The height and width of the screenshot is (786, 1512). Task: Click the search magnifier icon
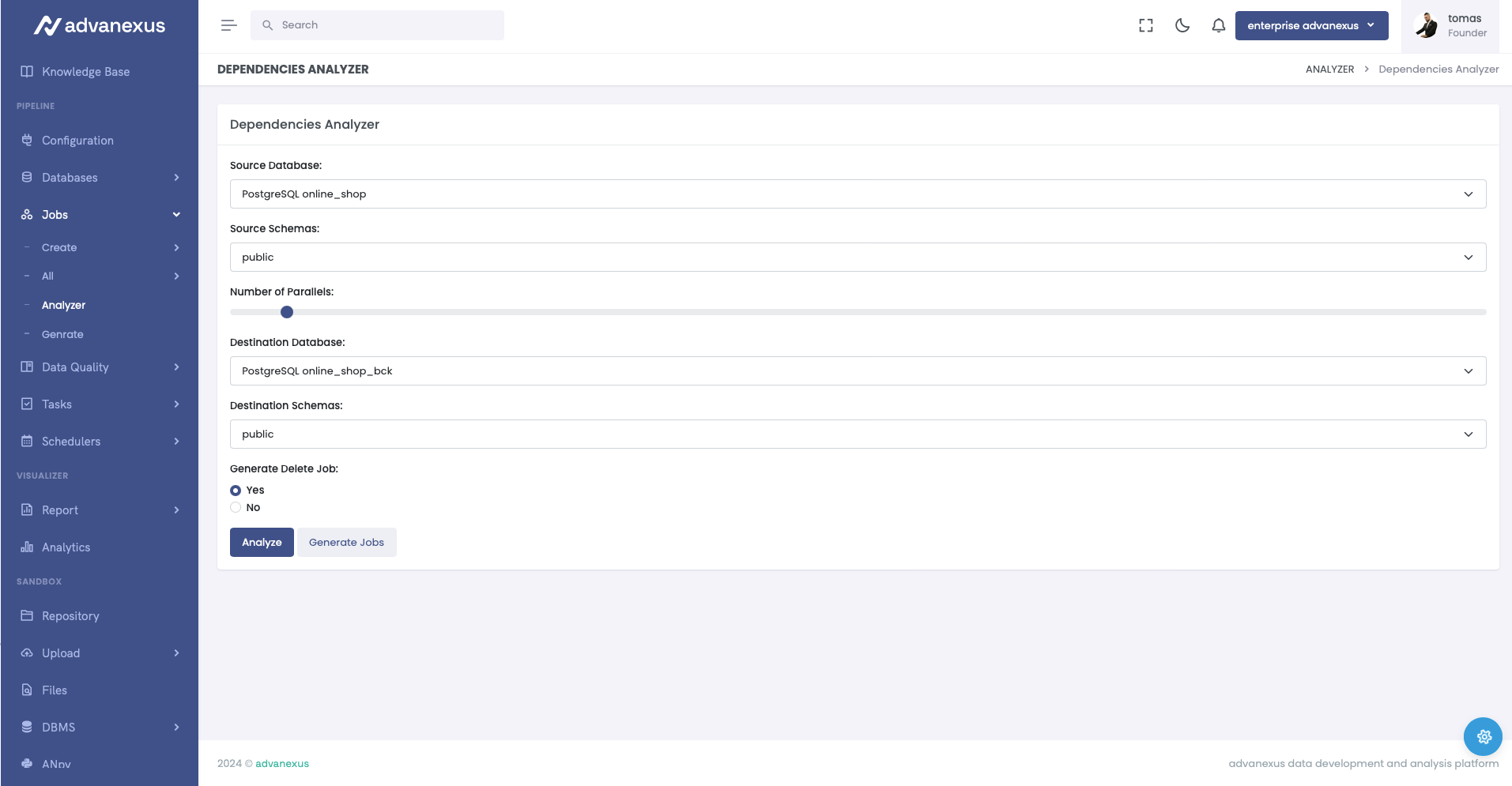pos(267,25)
